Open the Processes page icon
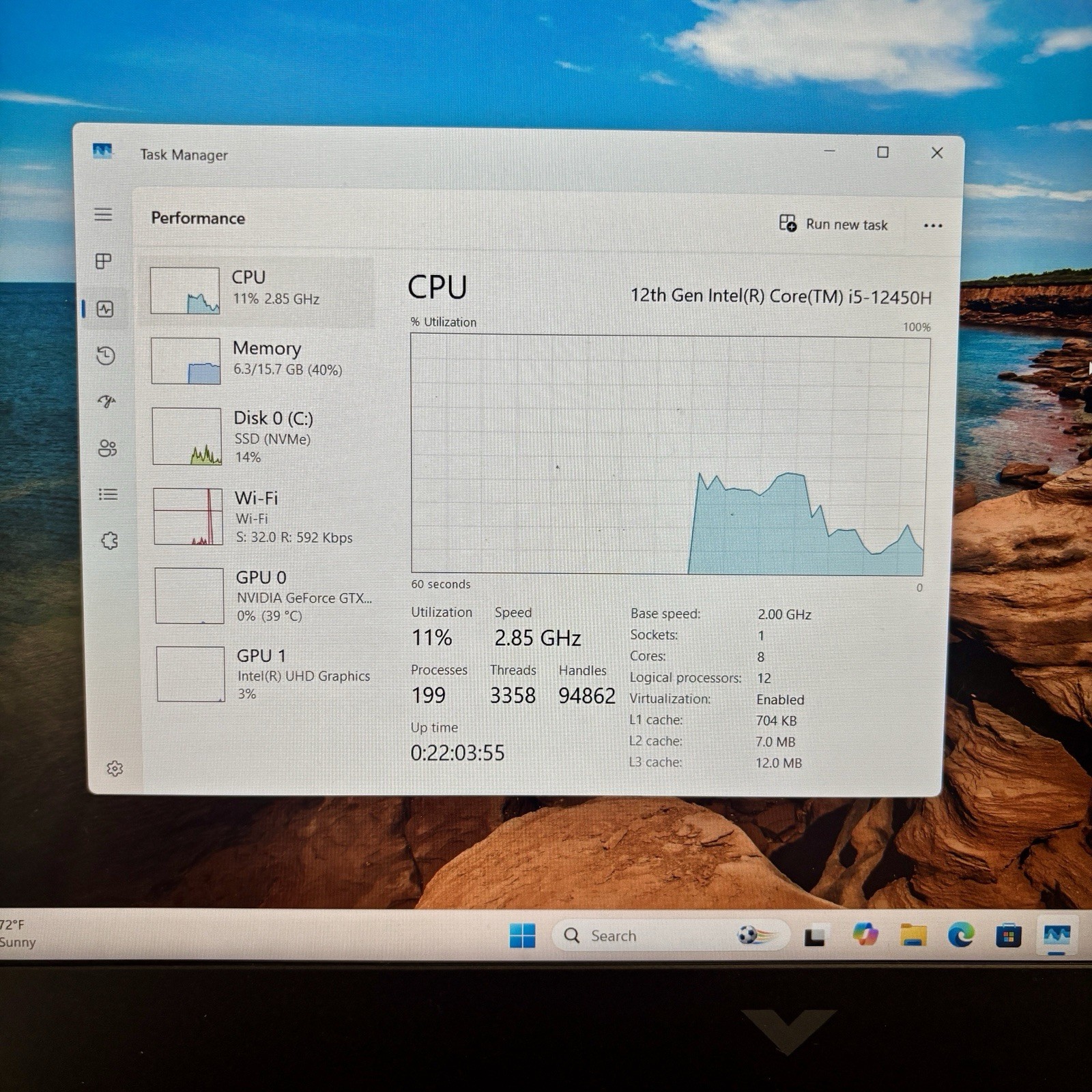 [104, 261]
